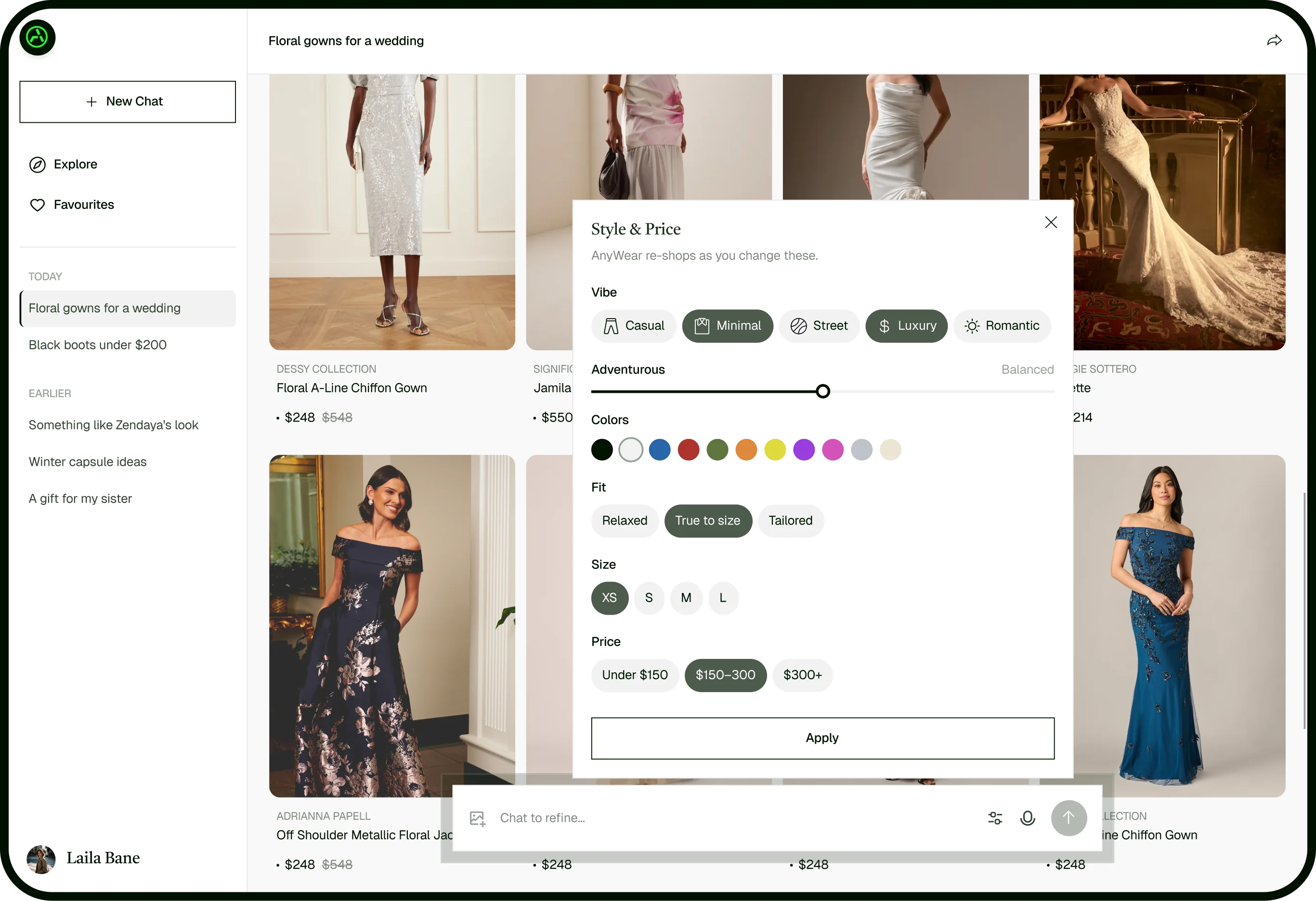This screenshot has width=1316, height=901.
Task: Open Black boots under $200 chat
Action: [128, 345]
